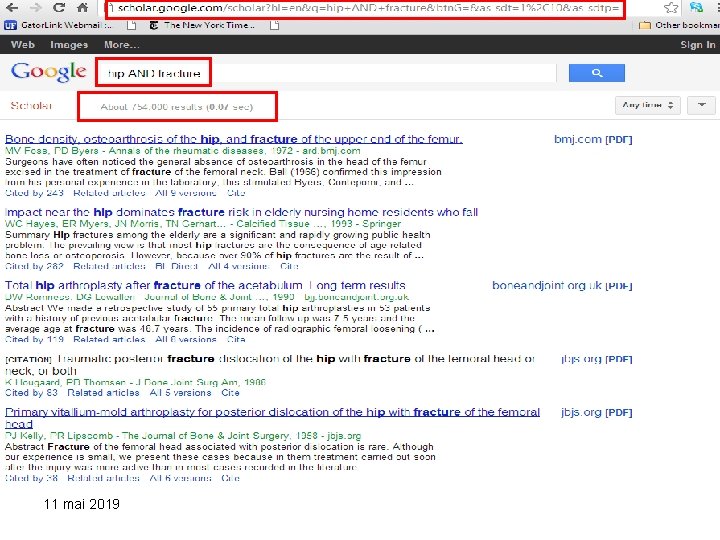Click Cited by 119 link
The height and width of the screenshot is (540, 720).
click(x=34, y=339)
